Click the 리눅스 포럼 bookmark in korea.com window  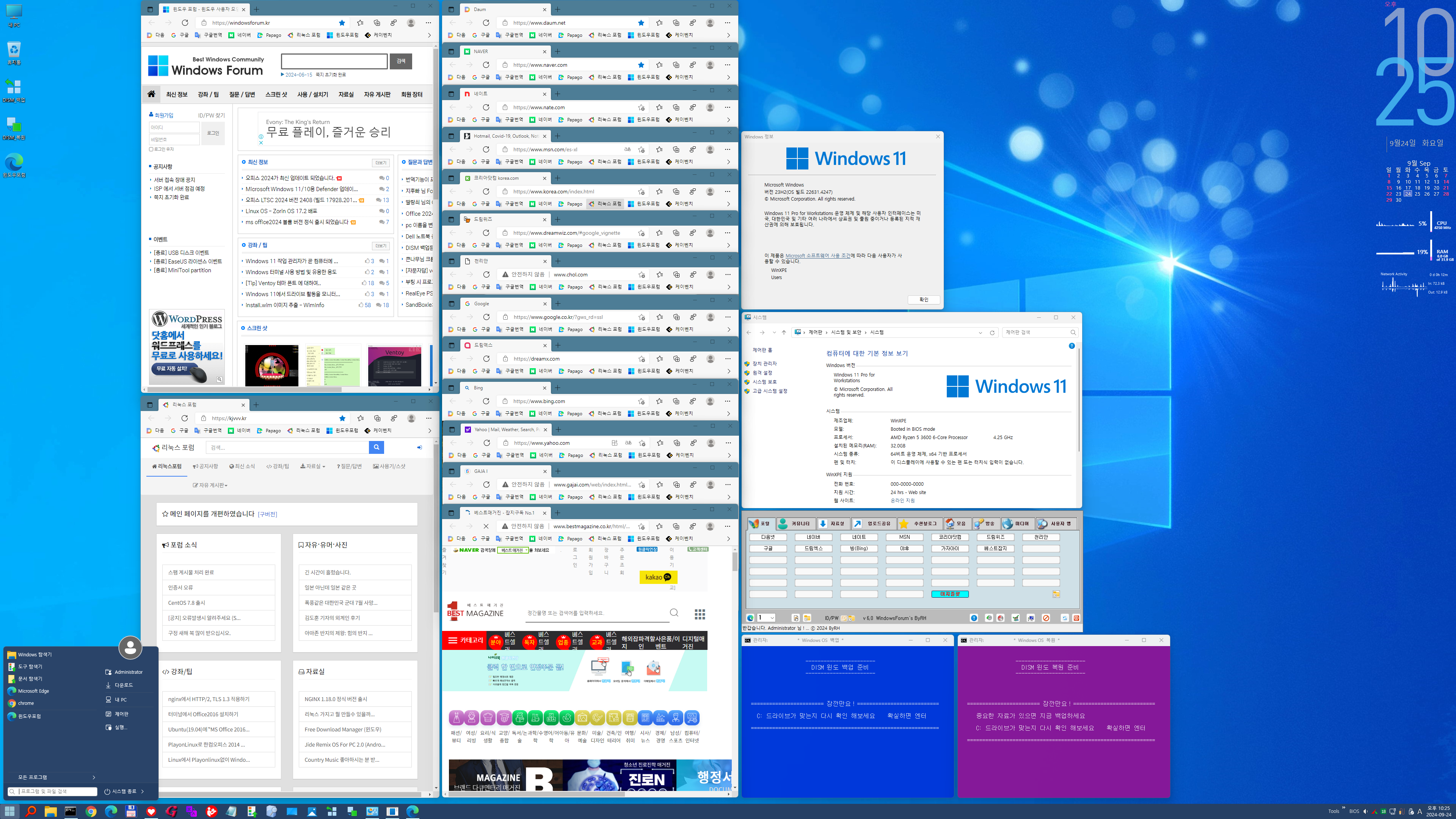tap(605, 204)
